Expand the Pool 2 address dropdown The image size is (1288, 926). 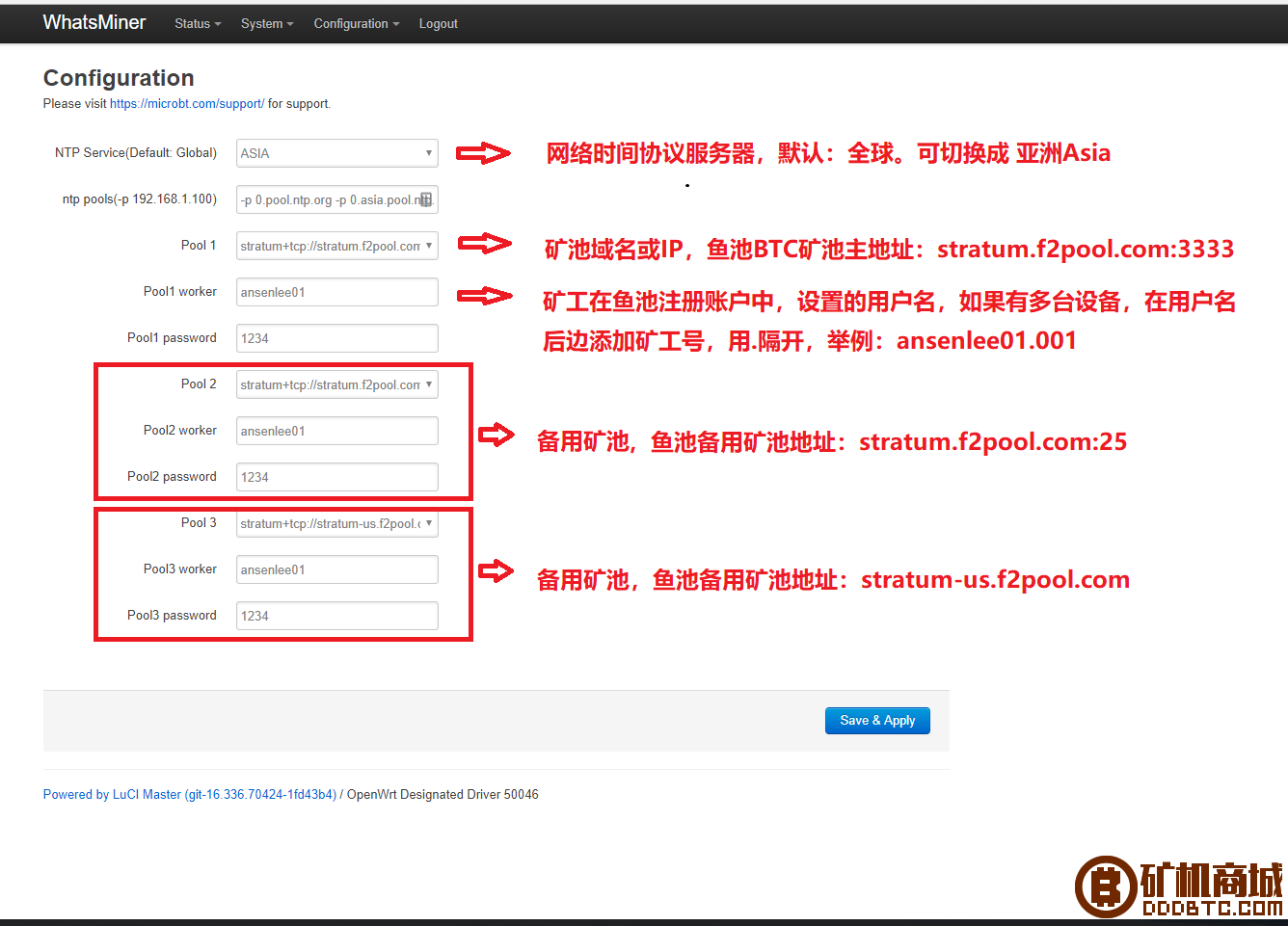pyautogui.click(x=337, y=384)
